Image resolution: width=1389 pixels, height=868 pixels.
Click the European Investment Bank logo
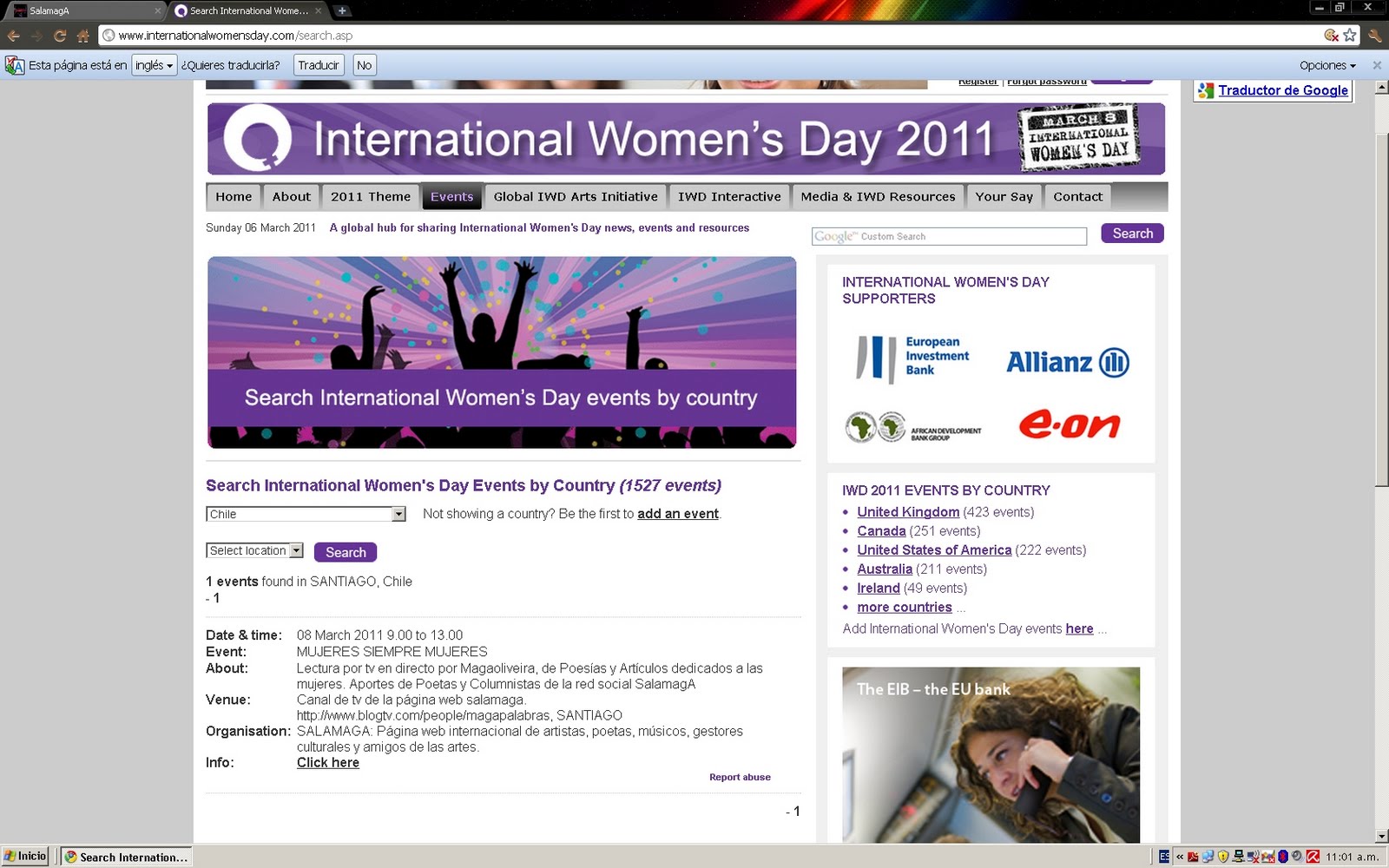[x=912, y=358]
